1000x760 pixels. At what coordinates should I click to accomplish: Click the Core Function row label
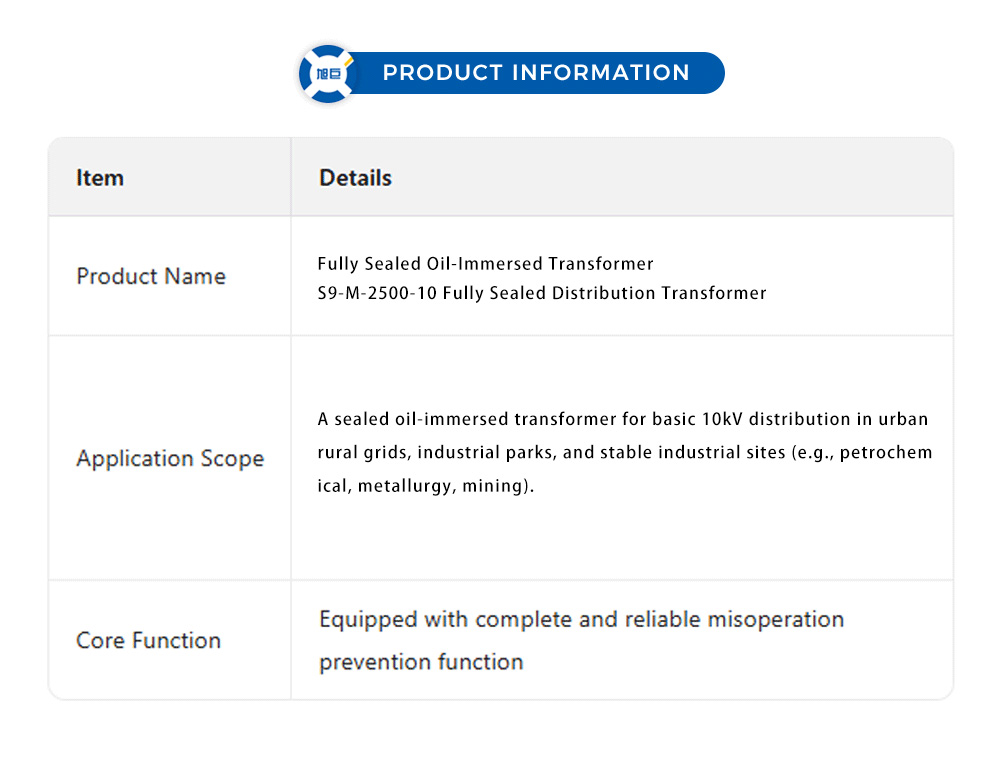coord(148,640)
